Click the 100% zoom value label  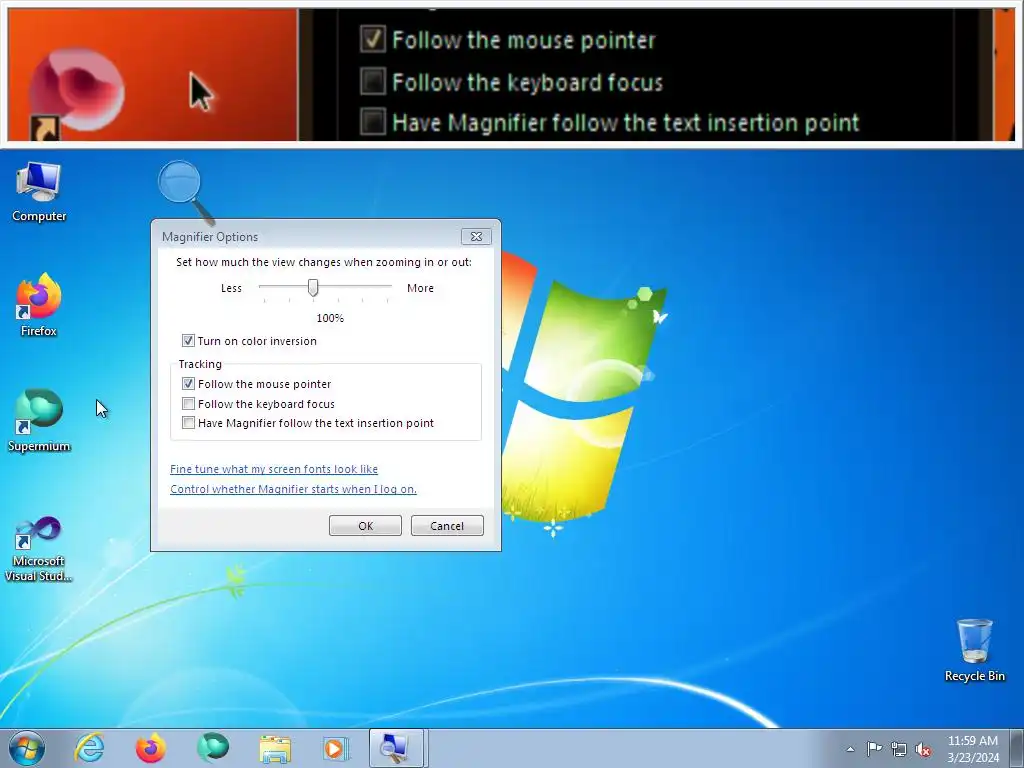point(330,318)
